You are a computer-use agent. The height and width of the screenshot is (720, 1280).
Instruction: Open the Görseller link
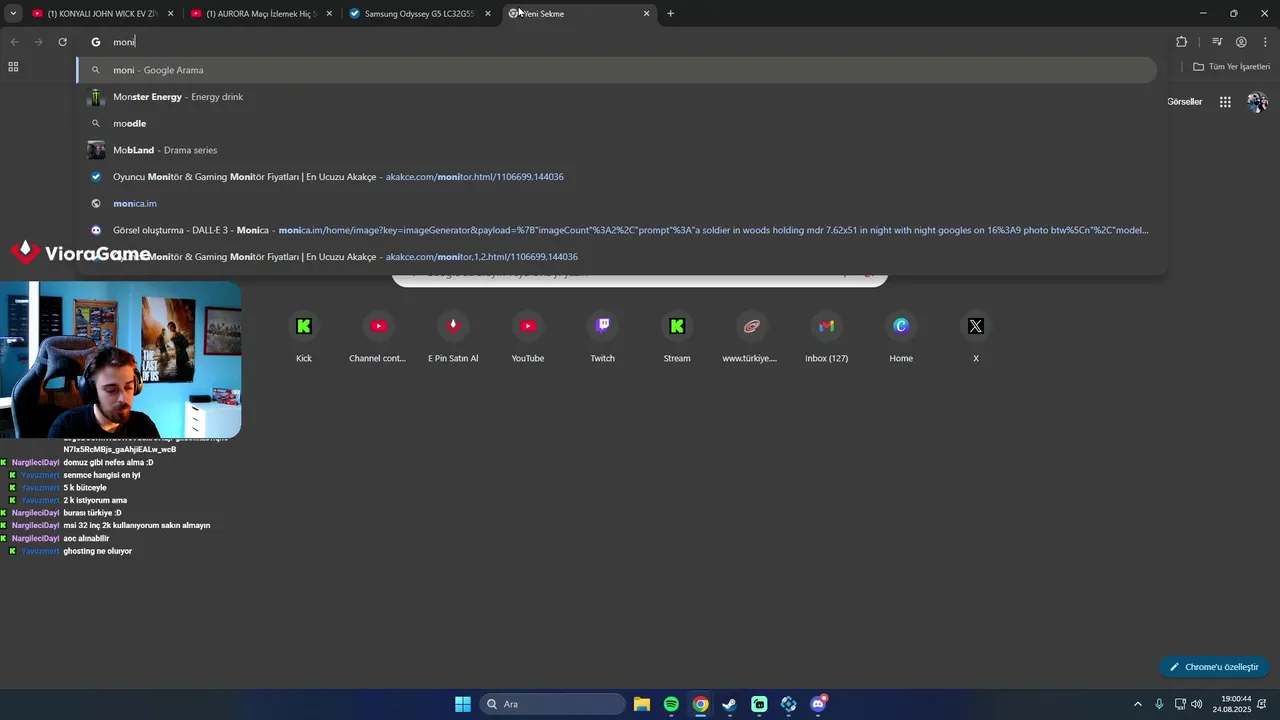tap(1184, 102)
